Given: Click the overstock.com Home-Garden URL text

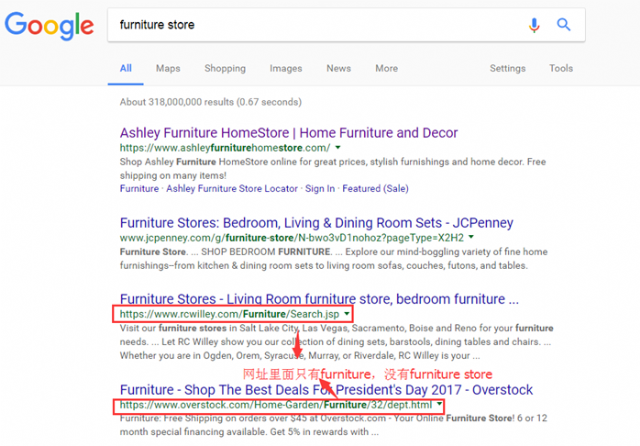Looking at the screenshot, I should tap(276, 405).
